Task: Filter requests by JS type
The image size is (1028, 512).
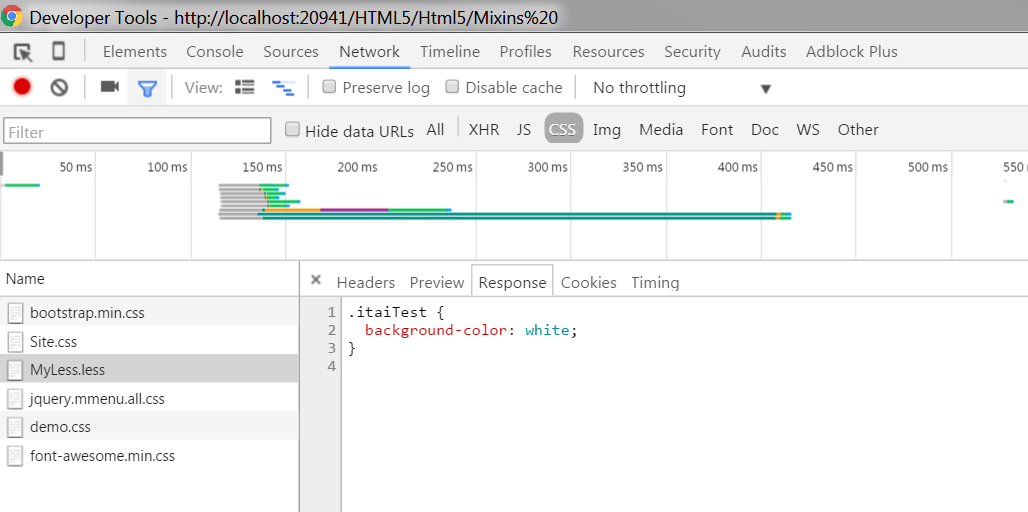Action: coord(524,129)
